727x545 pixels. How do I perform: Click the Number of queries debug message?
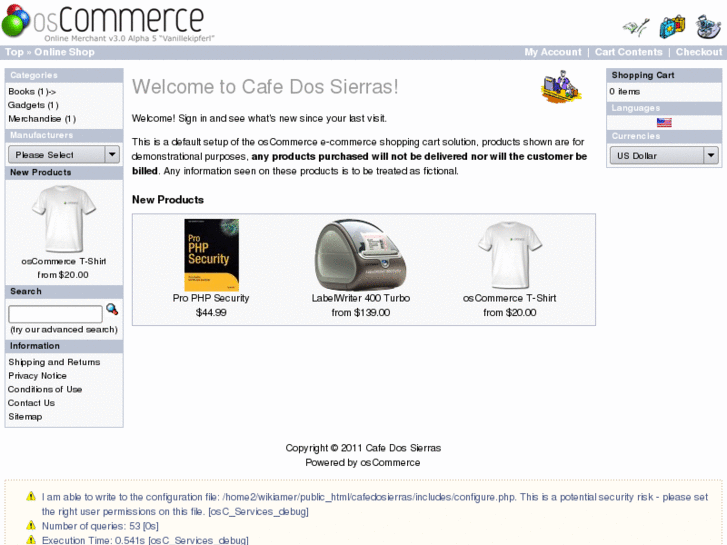click(x=100, y=526)
